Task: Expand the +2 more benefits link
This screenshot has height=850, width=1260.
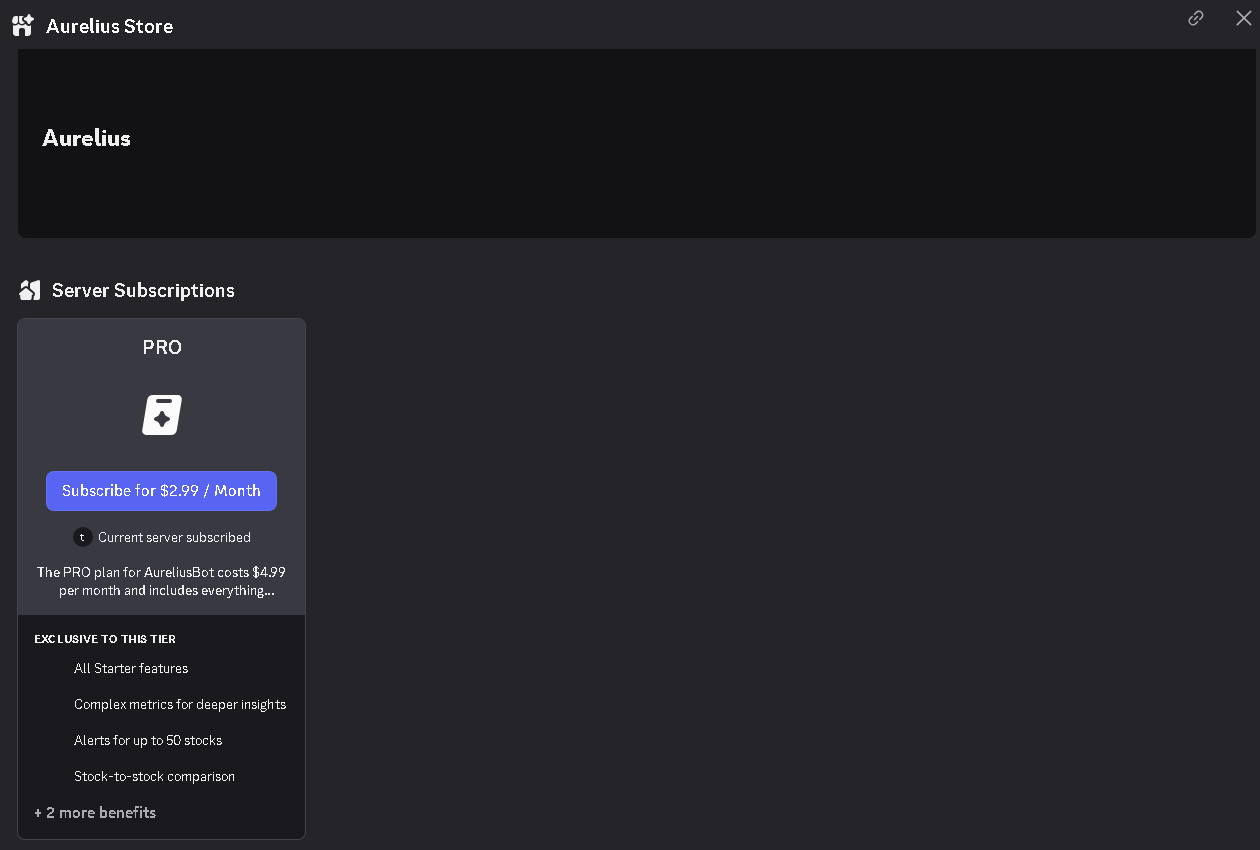Action: pos(95,812)
